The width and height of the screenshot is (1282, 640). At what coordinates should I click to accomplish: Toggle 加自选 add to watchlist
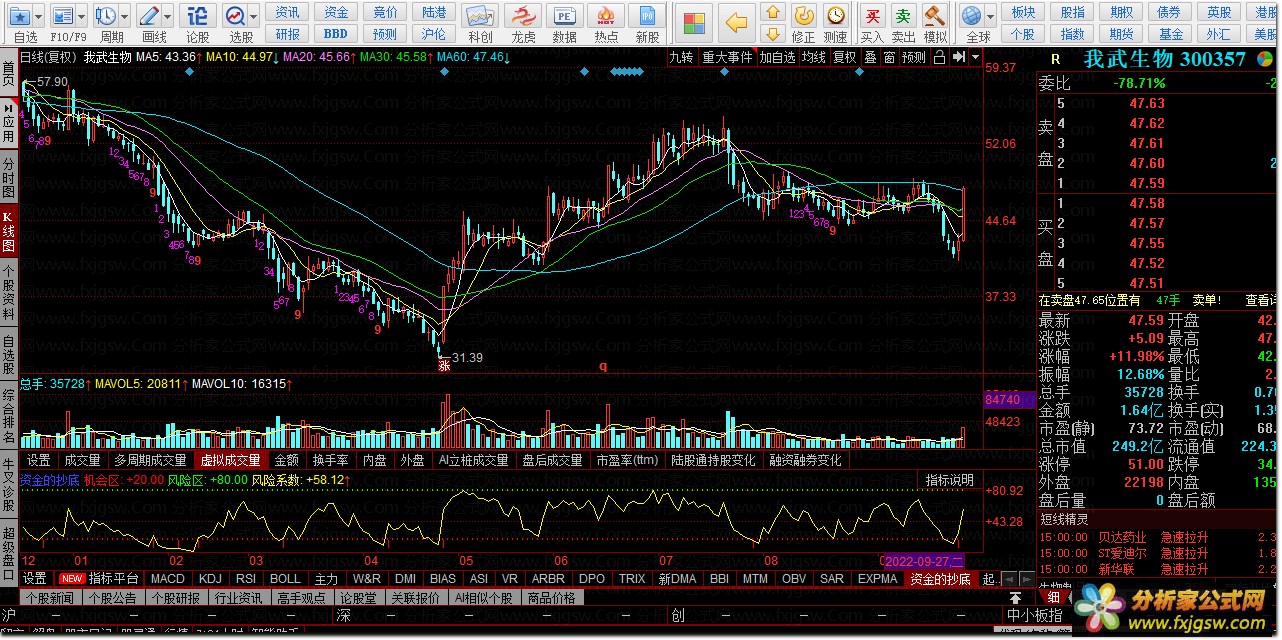click(777, 57)
